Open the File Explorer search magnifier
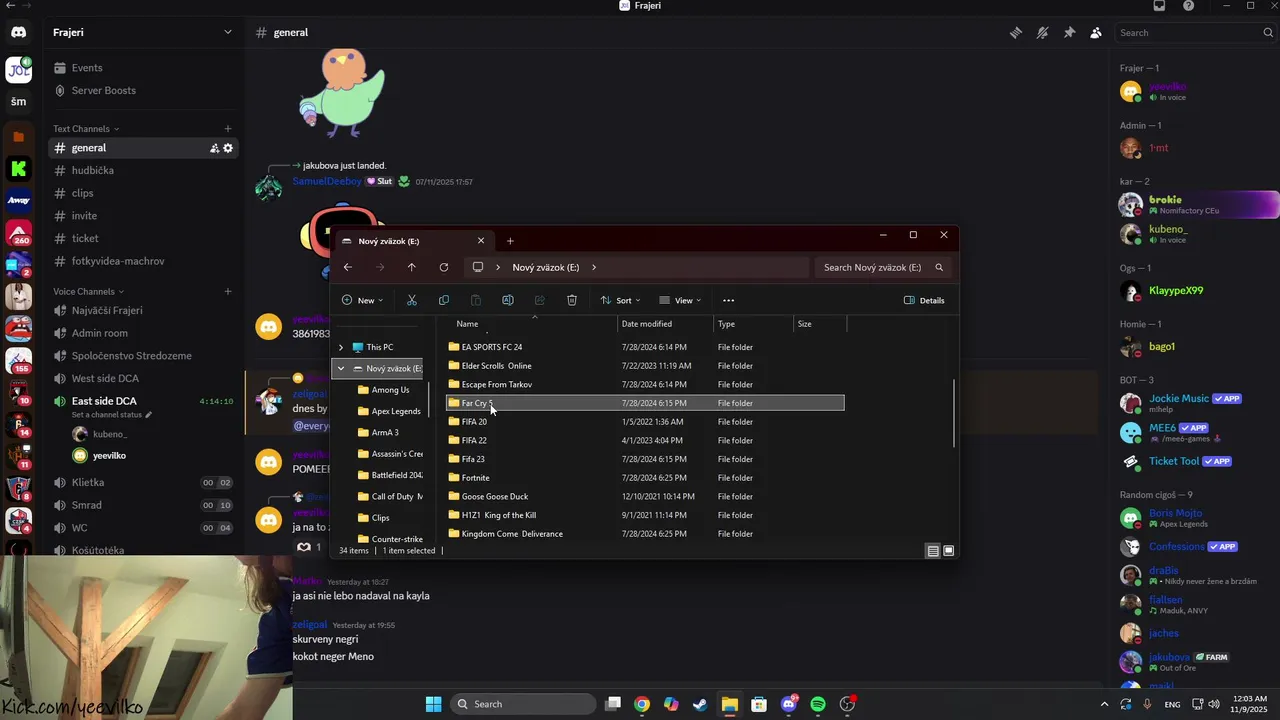Screen dimensions: 1280x720 [939, 267]
